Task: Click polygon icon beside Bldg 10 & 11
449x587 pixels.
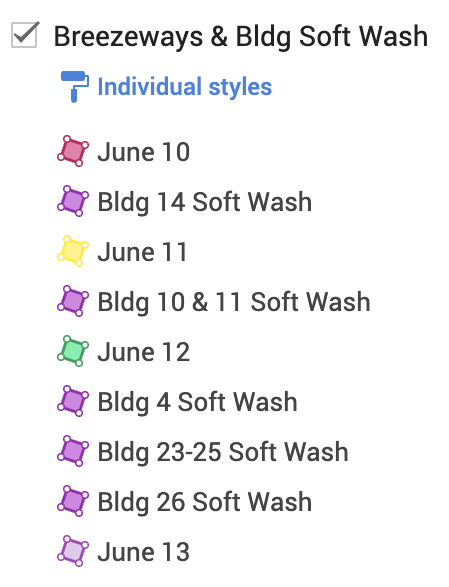Action: tap(73, 301)
